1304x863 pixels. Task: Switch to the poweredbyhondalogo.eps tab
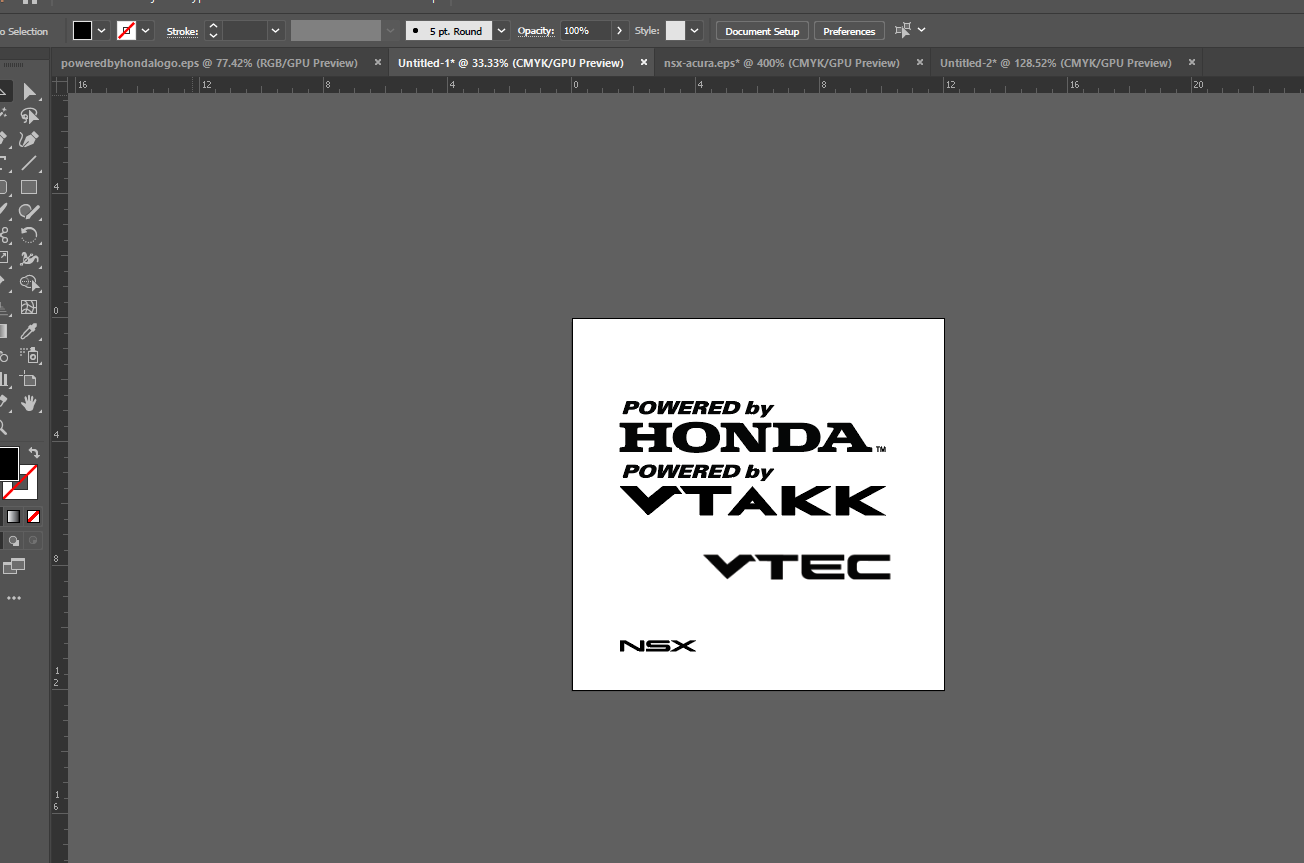pyautogui.click(x=208, y=63)
